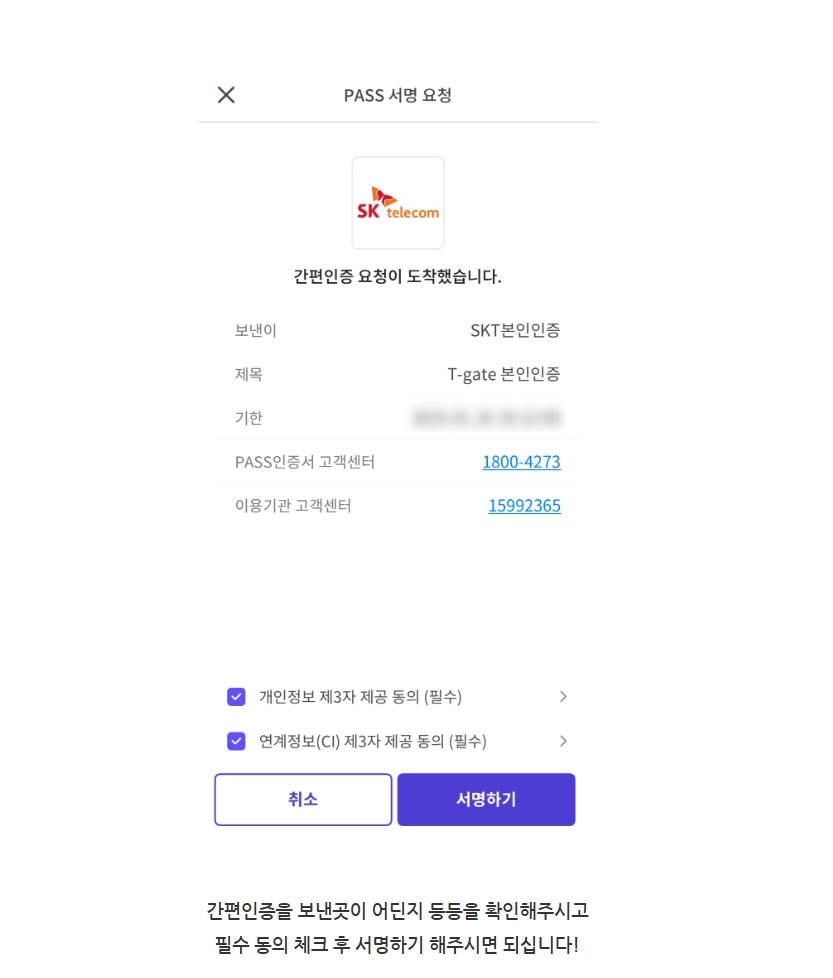The image size is (833, 978).
Task: Click the SKT본인인증 sender value
Action: 515,330
